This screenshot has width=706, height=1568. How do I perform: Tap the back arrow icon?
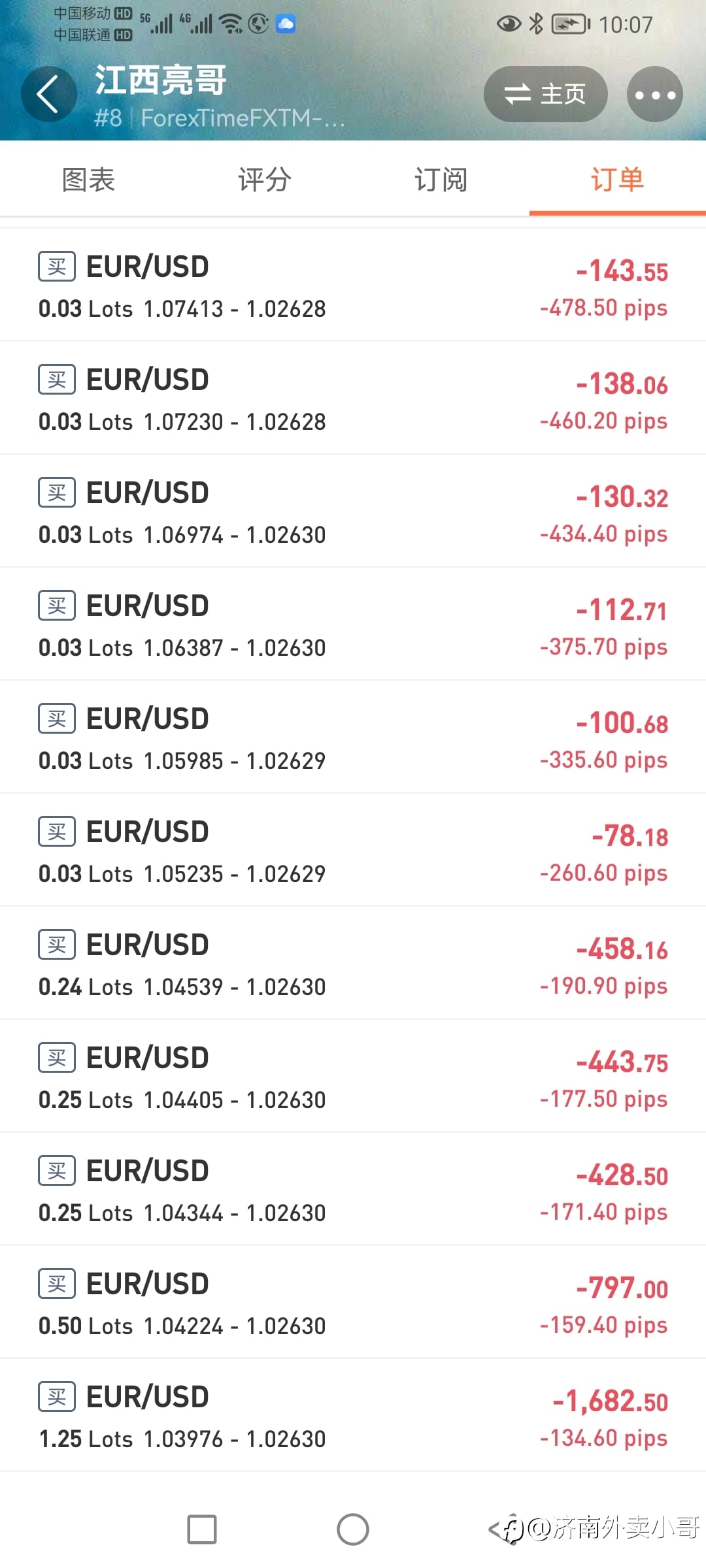click(x=48, y=94)
